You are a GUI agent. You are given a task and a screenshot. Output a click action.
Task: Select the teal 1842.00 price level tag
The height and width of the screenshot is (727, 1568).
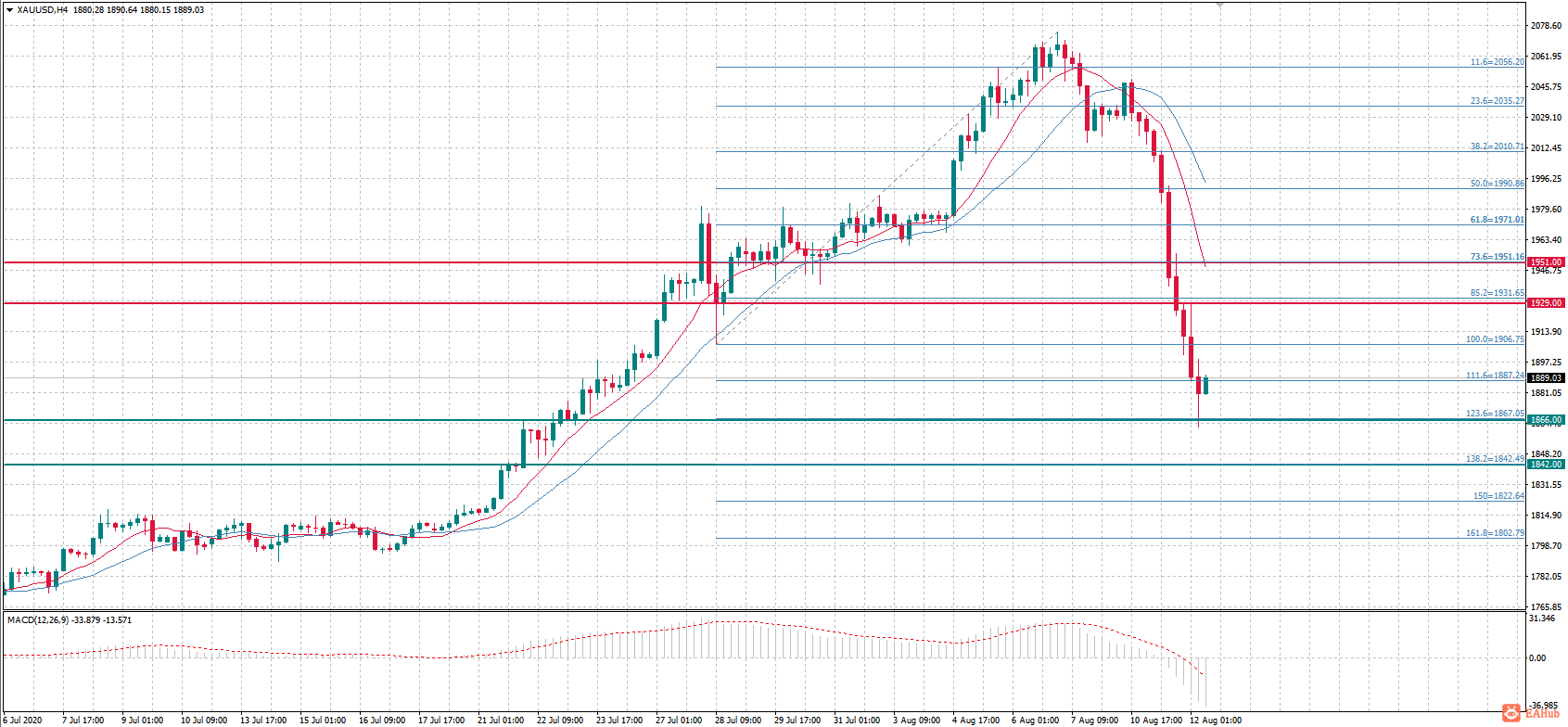point(1547,465)
